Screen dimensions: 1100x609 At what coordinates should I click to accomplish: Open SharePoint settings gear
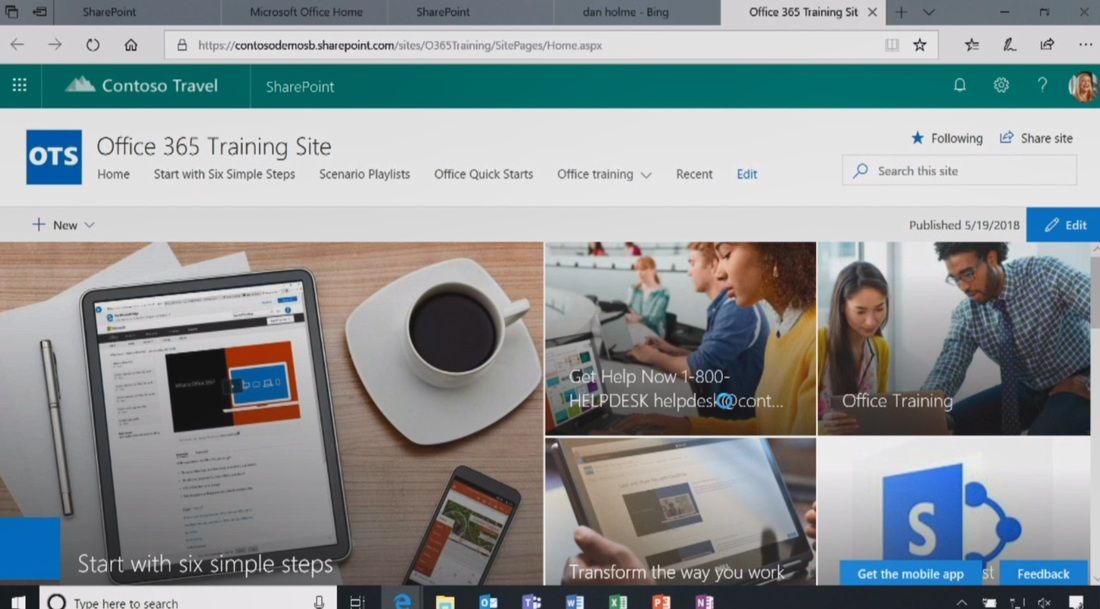pyautogui.click(x=1001, y=85)
